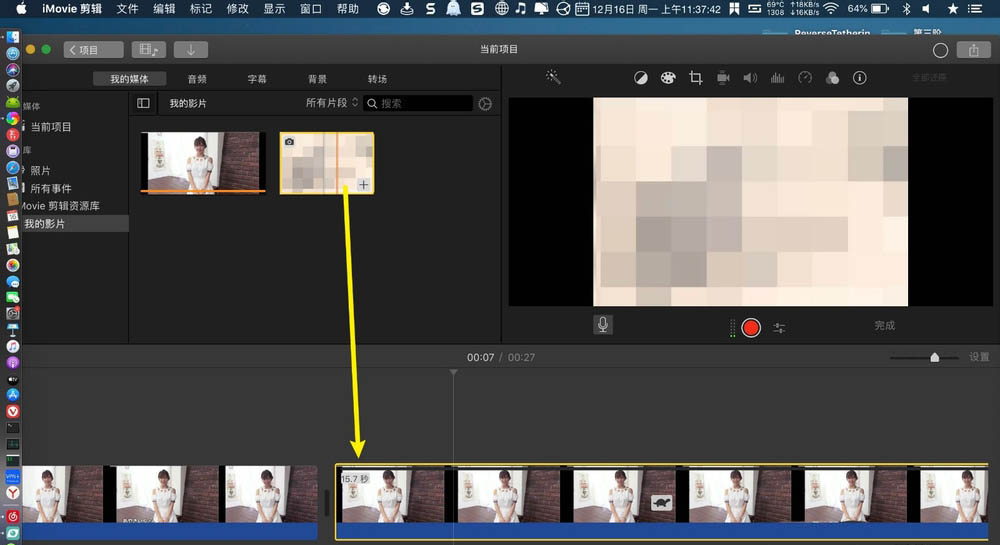
Task: Open noise reduction and equalizer tool
Action: click(777, 78)
